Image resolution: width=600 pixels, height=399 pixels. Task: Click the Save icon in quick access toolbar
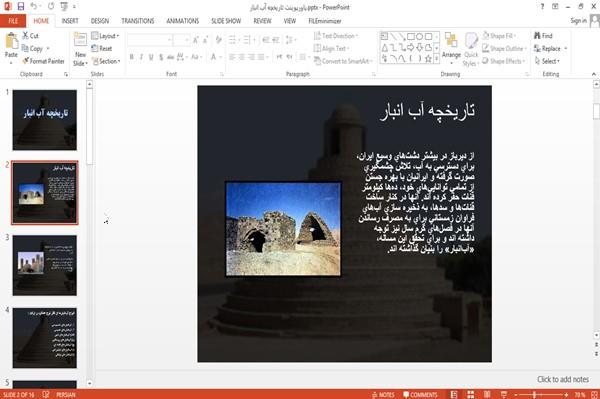pyautogui.click(x=21, y=7)
